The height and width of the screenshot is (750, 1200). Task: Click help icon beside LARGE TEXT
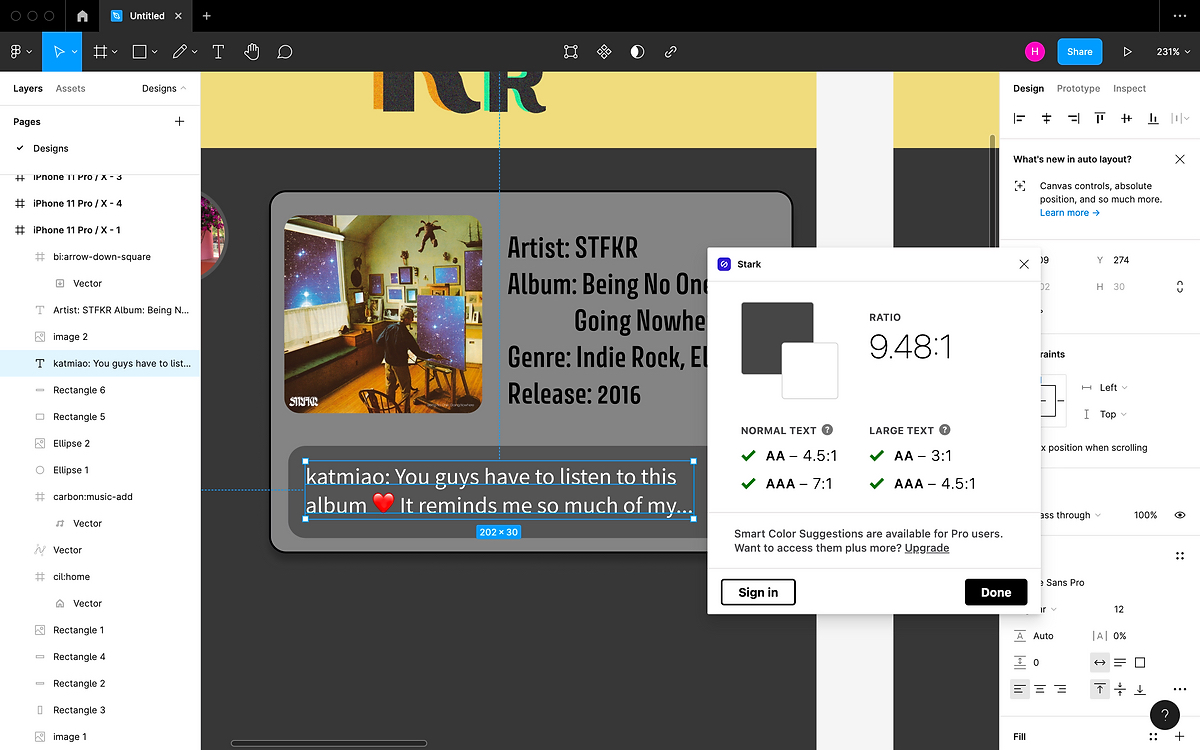945,430
